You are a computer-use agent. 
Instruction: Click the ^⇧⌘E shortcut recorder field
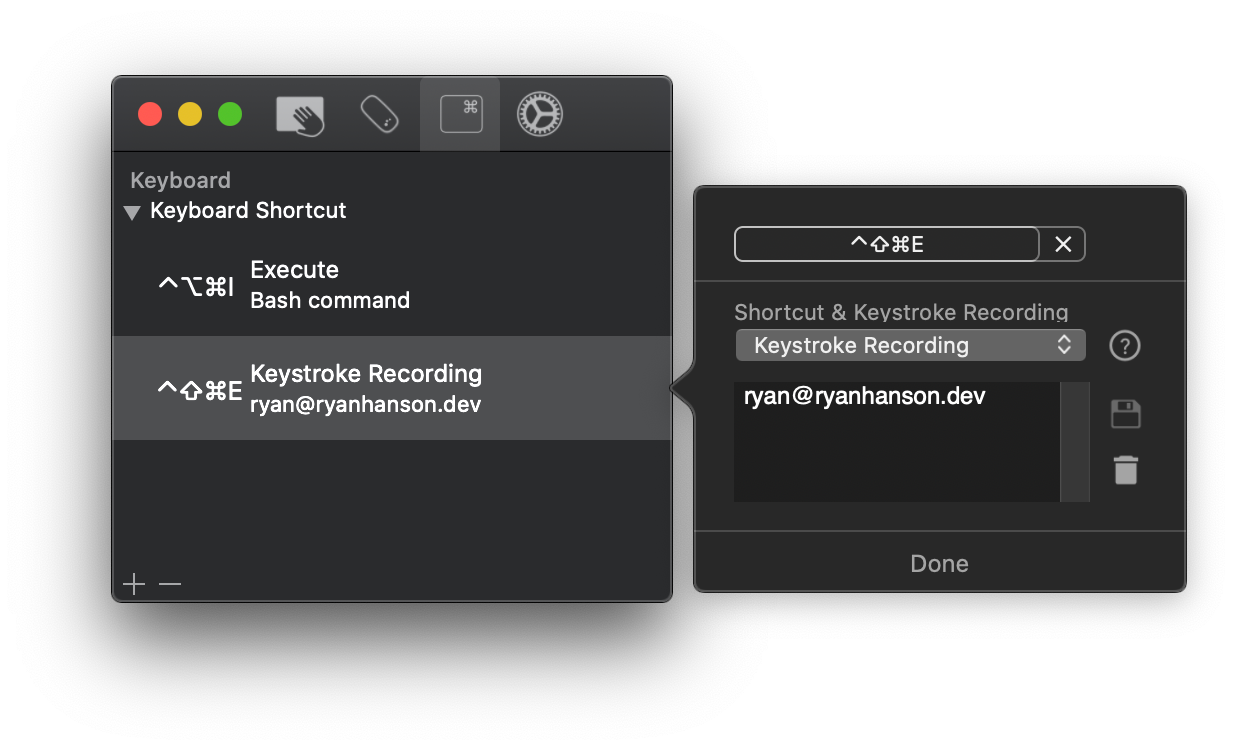coord(886,244)
